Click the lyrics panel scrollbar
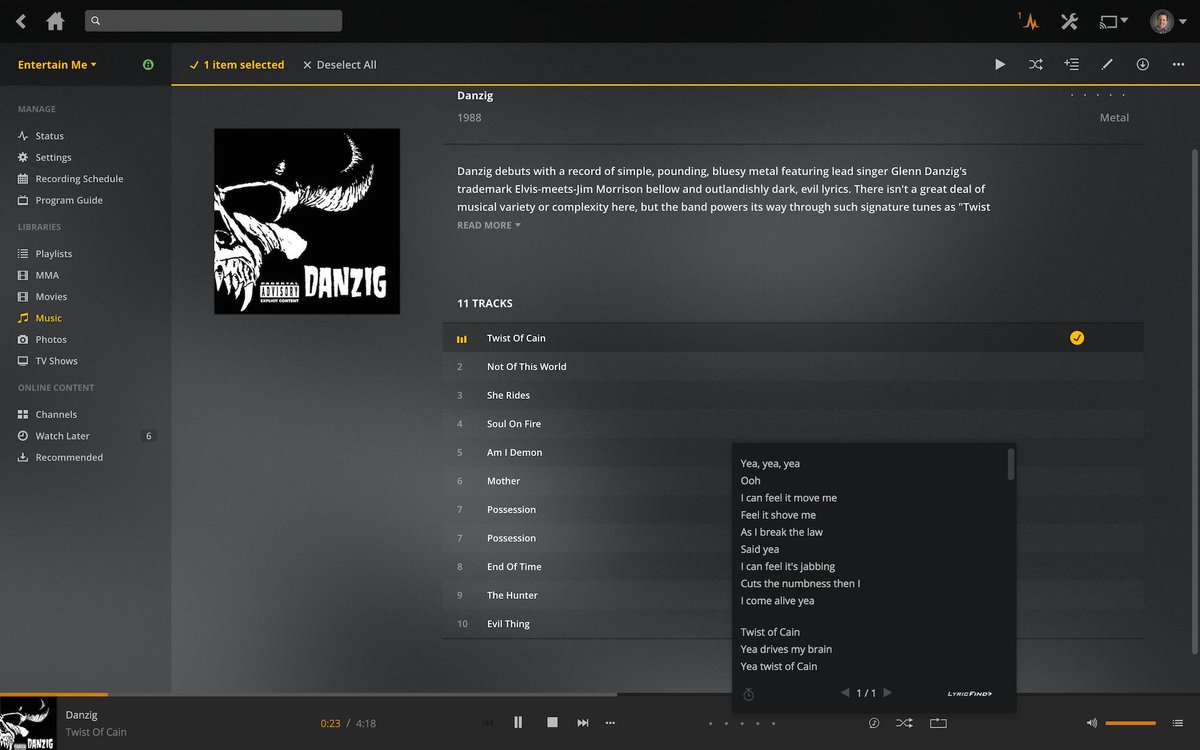This screenshot has height=750, width=1200. [1011, 464]
